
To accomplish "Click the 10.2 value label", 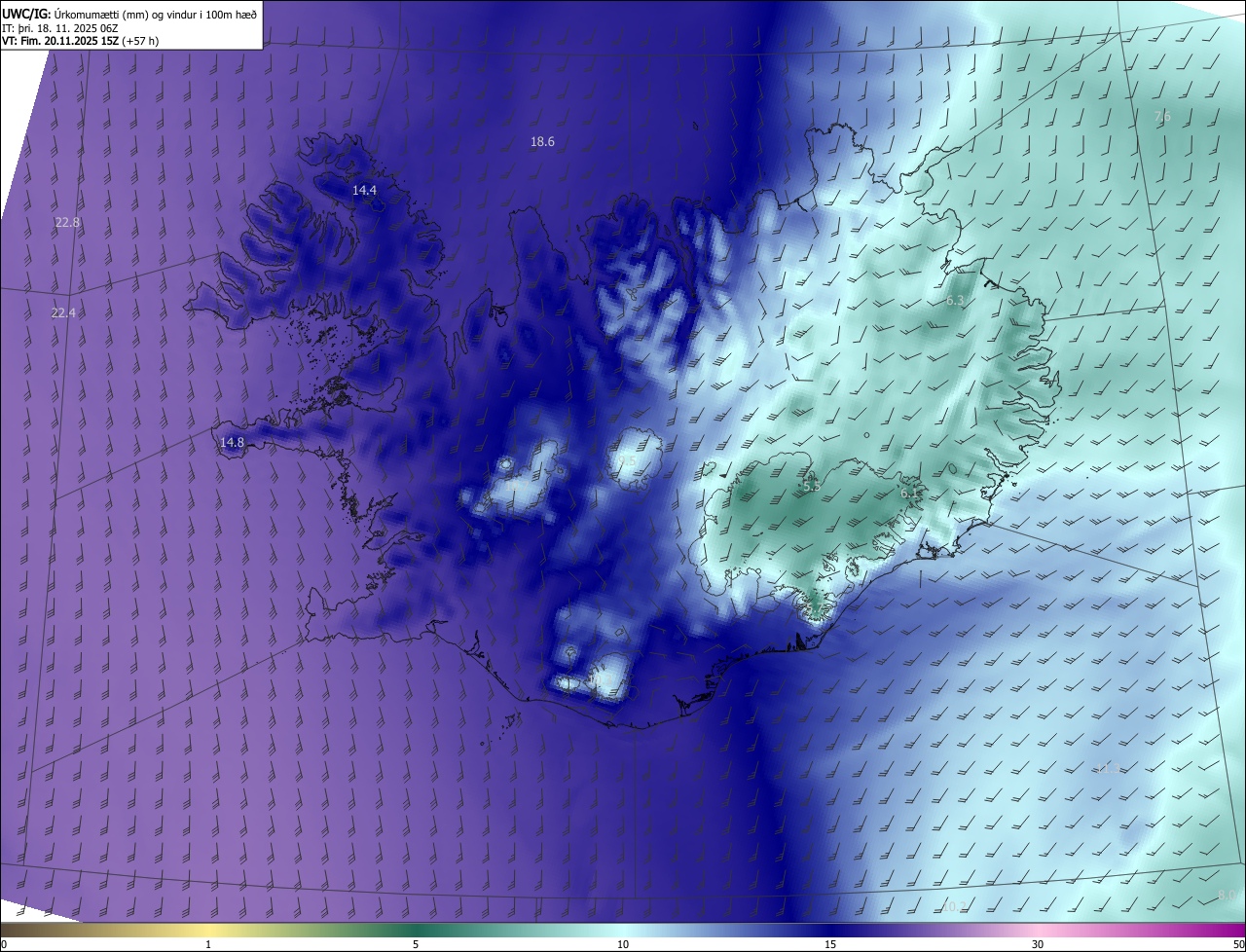I will pos(954,906).
